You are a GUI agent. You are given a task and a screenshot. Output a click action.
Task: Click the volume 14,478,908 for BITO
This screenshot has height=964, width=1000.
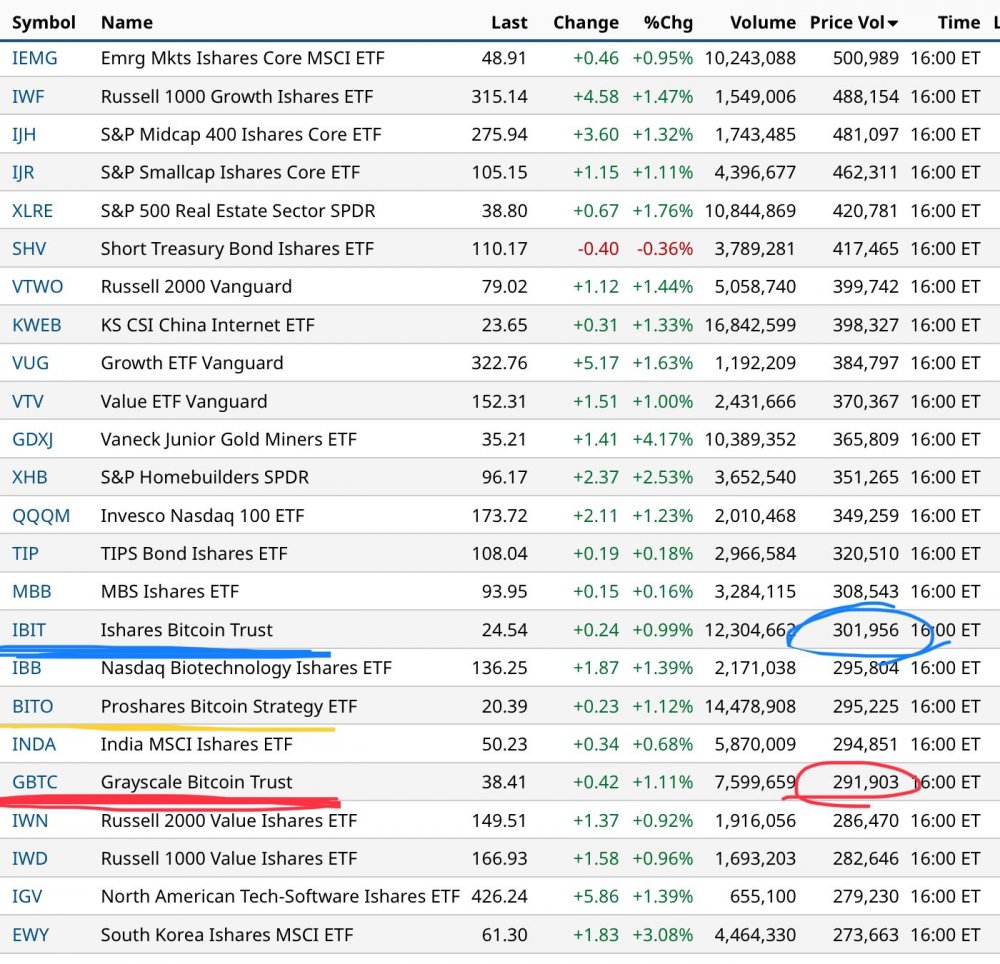[x=750, y=706]
